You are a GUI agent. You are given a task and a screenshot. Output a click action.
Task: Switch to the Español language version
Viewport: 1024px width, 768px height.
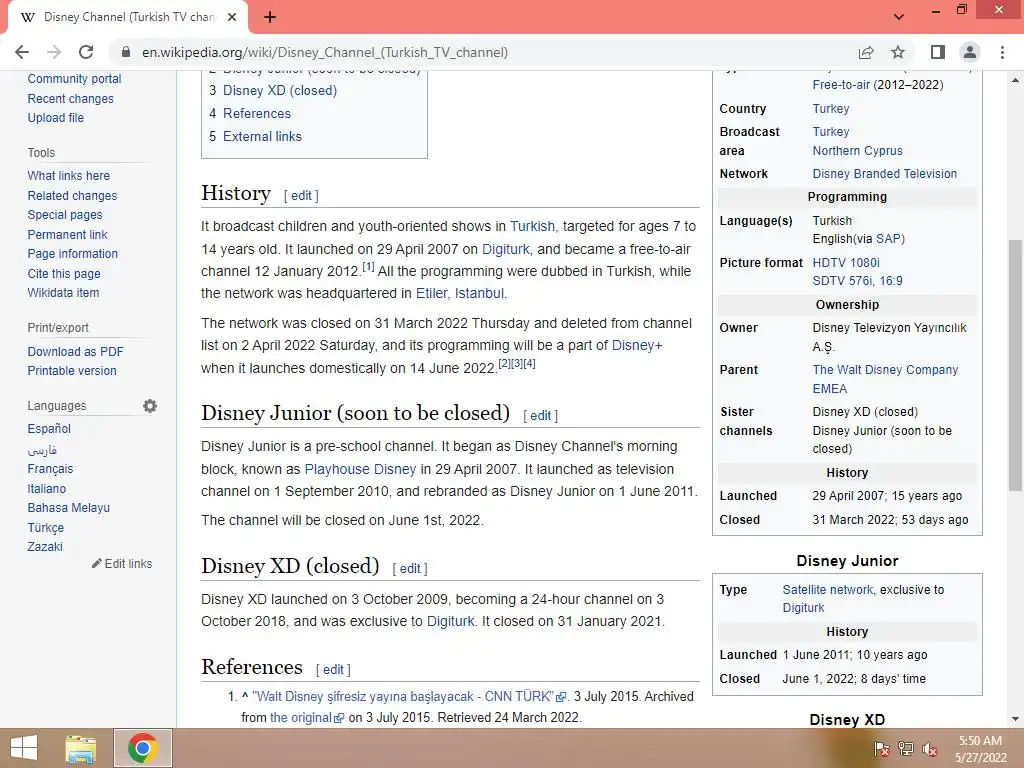[x=49, y=429]
